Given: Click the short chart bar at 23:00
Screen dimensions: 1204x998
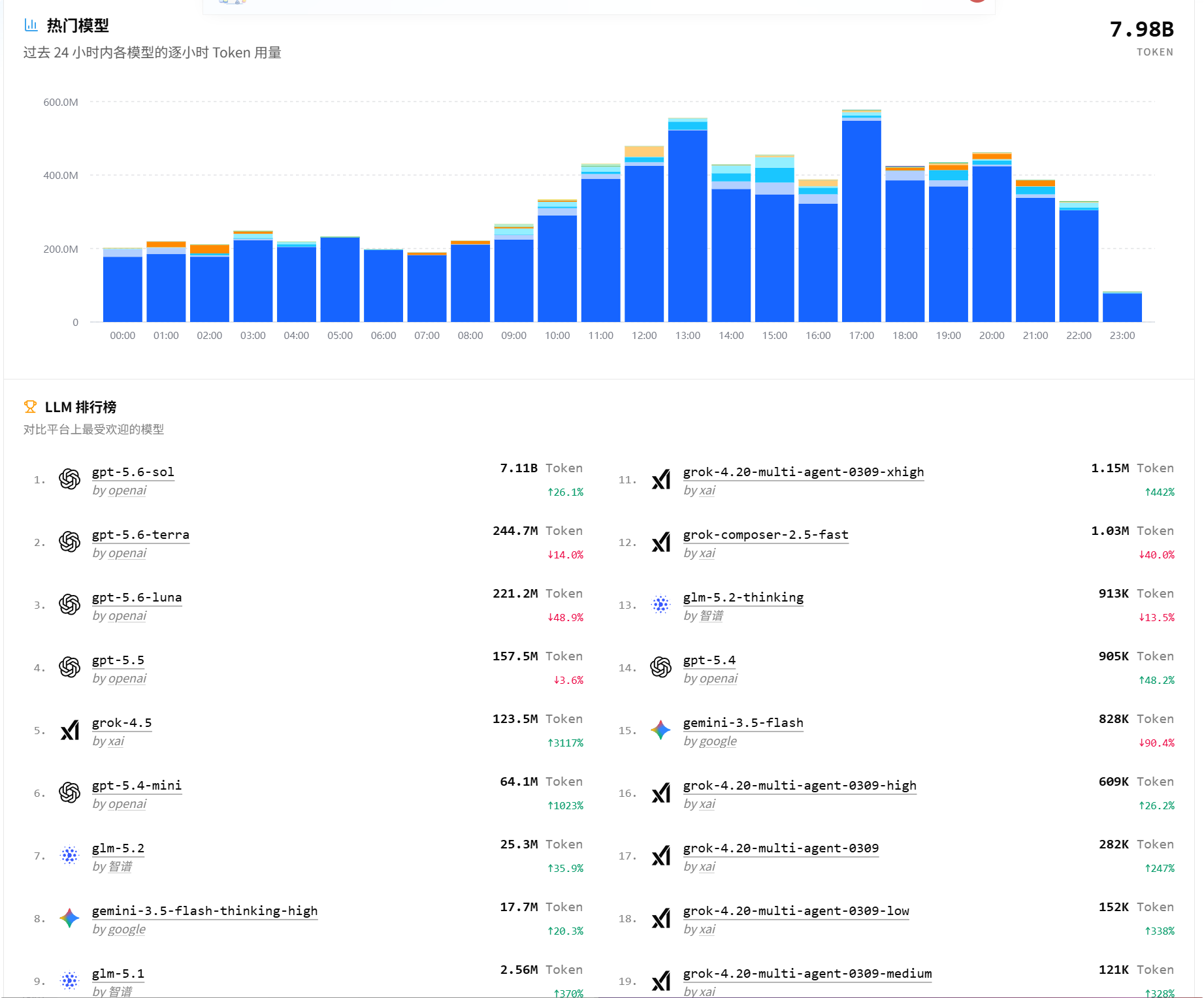Looking at the screenshot, I should tap(1122, 306).
